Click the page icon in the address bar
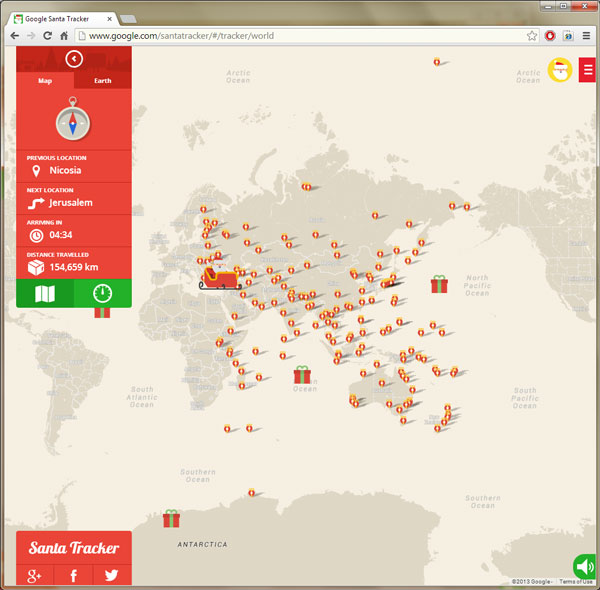 click(x=82, y=36)
